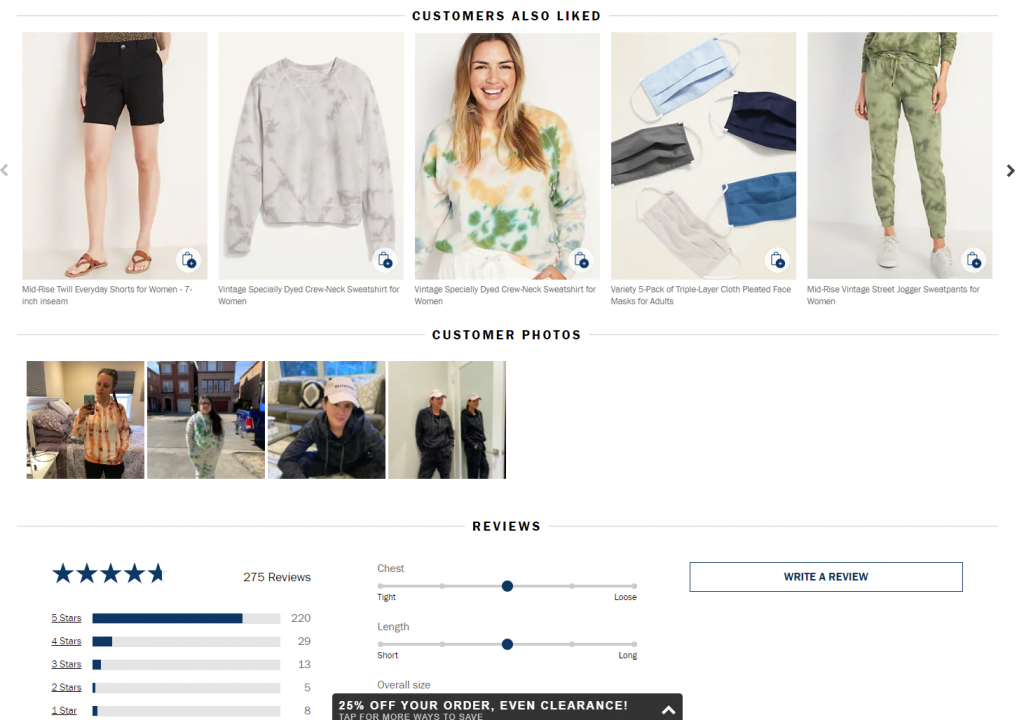Show previous recommended products with left arrow
Viewport: 1024px width, 720px height.
click(x=5, y=171)
